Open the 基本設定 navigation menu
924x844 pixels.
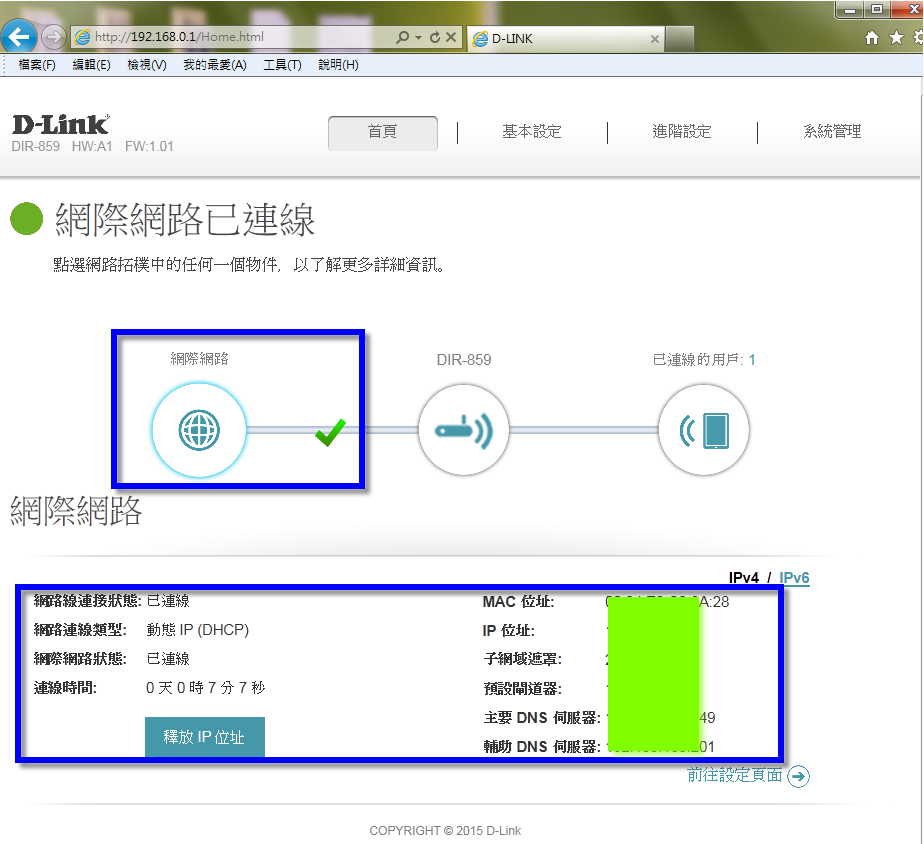tap(531, 132)
